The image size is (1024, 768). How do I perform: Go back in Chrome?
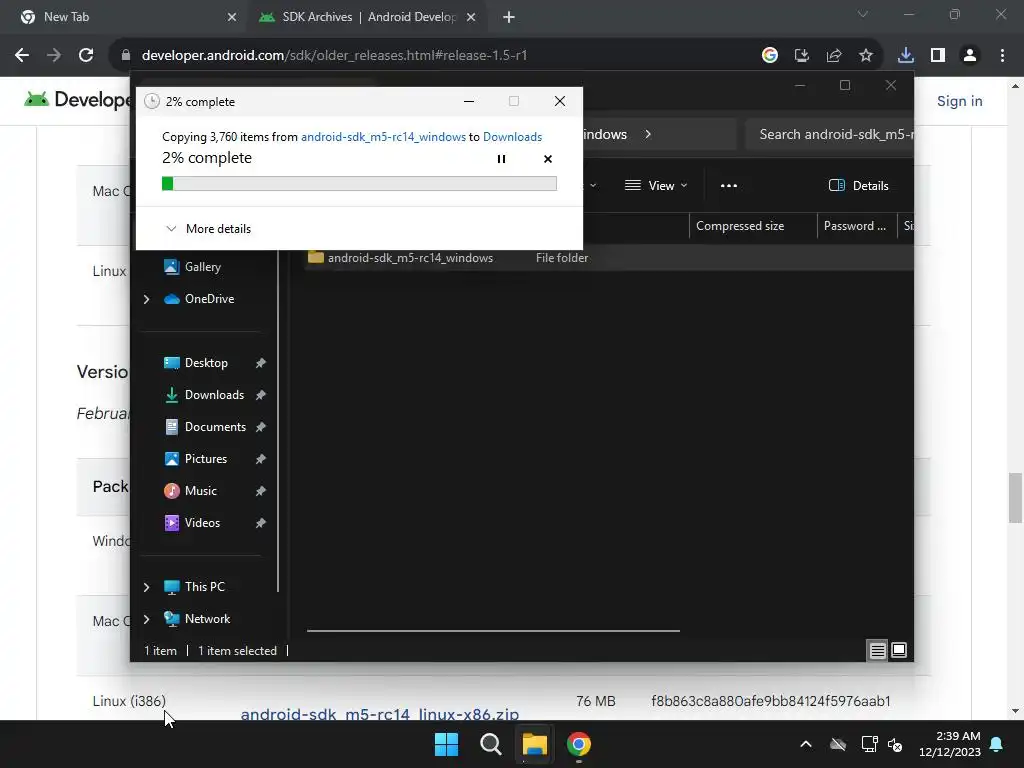(x=22, y=56)
